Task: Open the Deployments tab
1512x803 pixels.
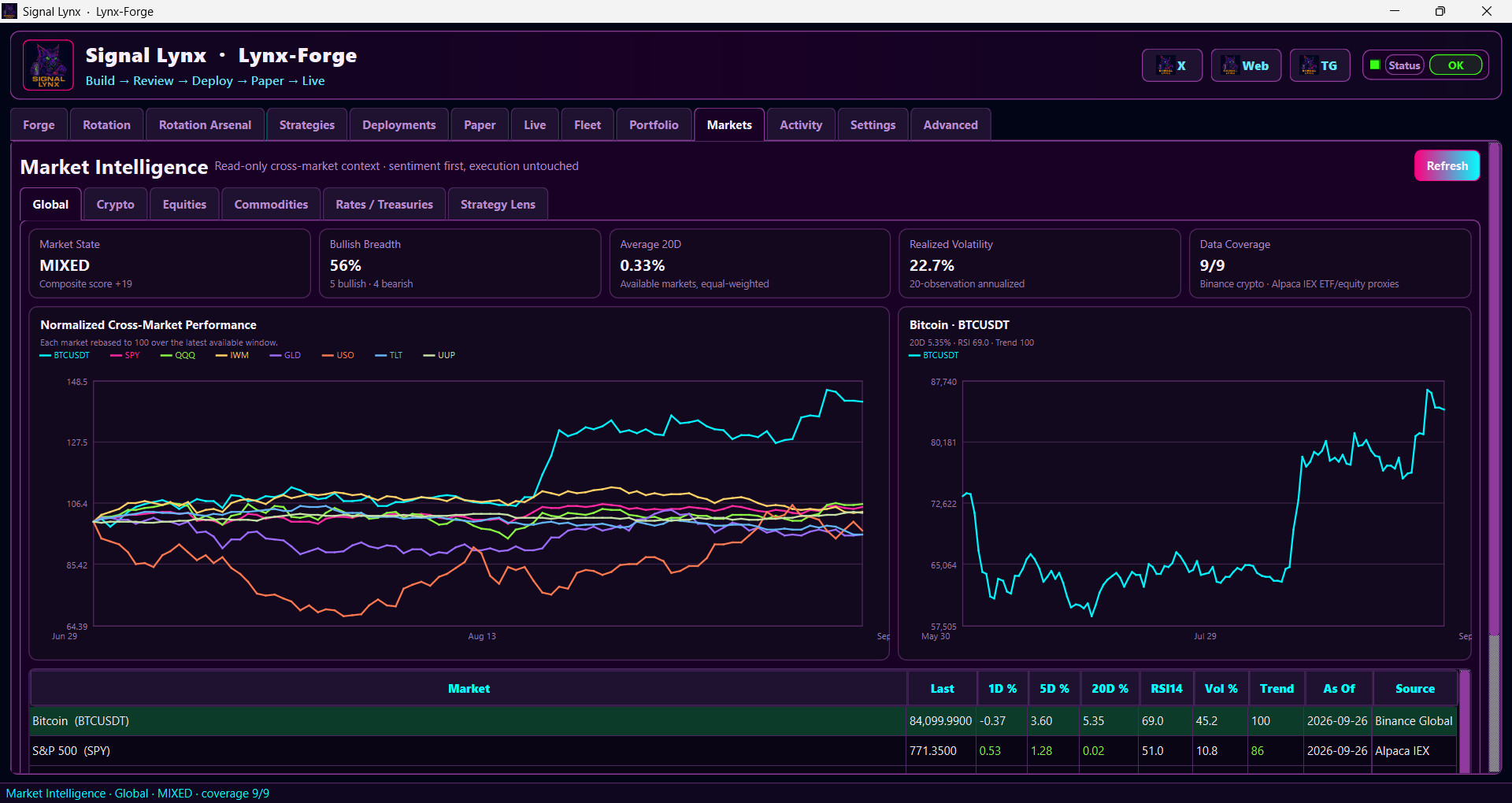Action: (398, 124)
